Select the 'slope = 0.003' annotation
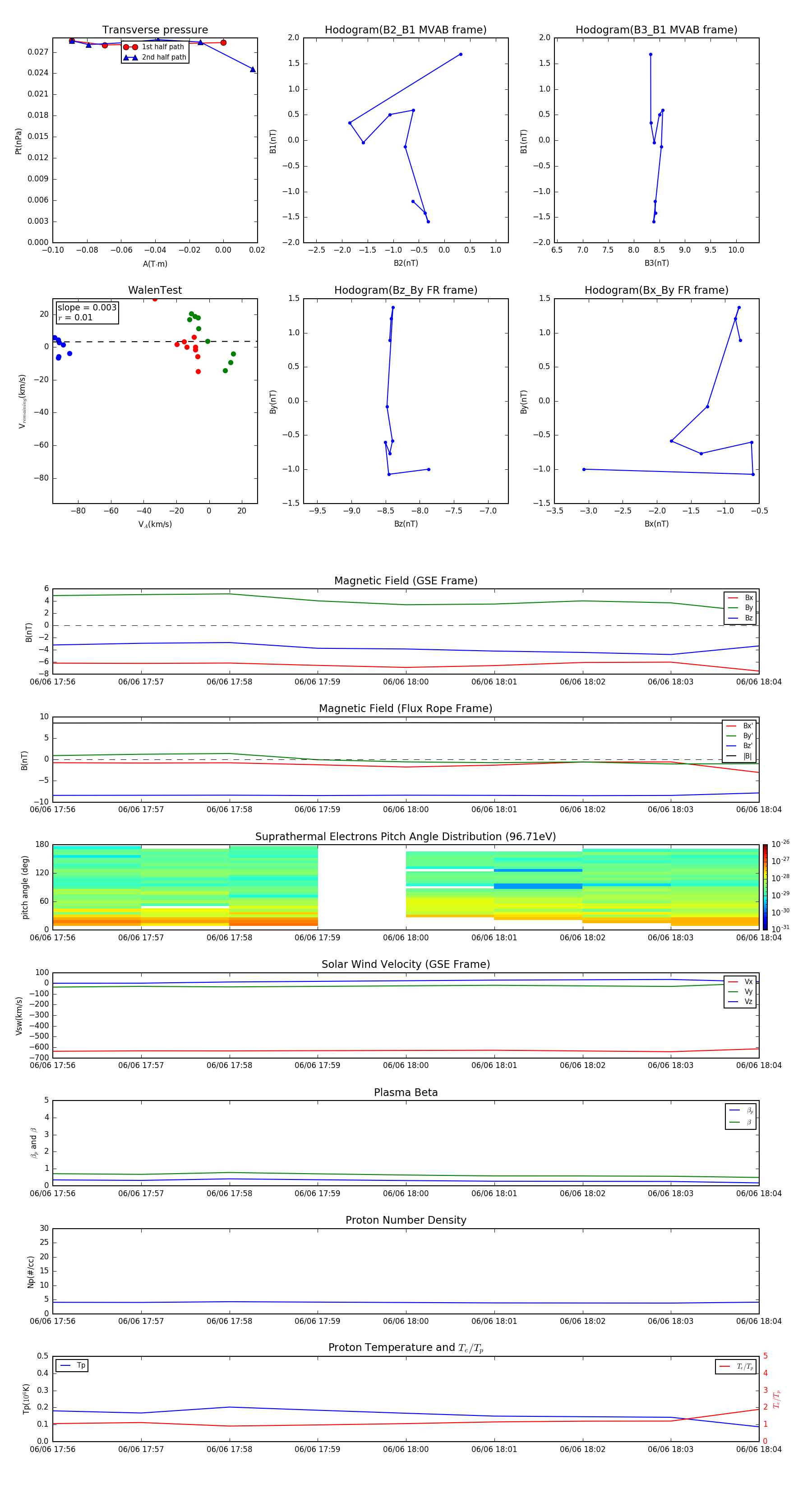The width and height of the screenshot is (812, 1489). pos(87,308)
